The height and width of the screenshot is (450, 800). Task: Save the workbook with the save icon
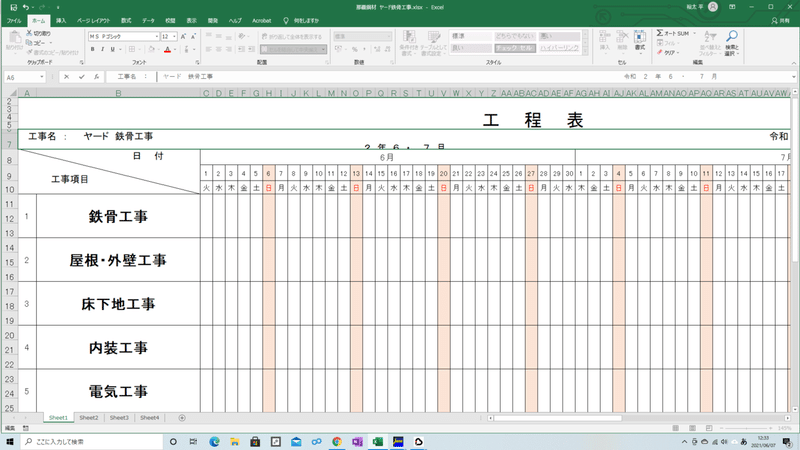pyautogui.click(x=14, y=7)
